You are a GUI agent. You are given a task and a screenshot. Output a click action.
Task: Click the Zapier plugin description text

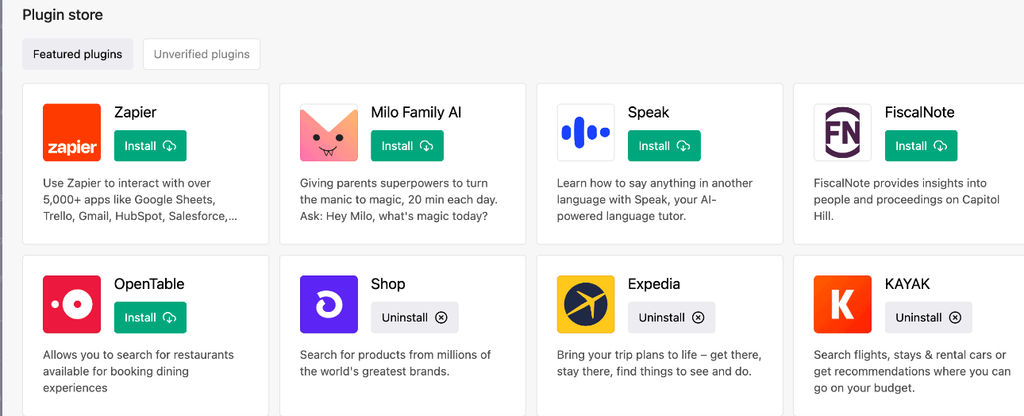(140, 200)
